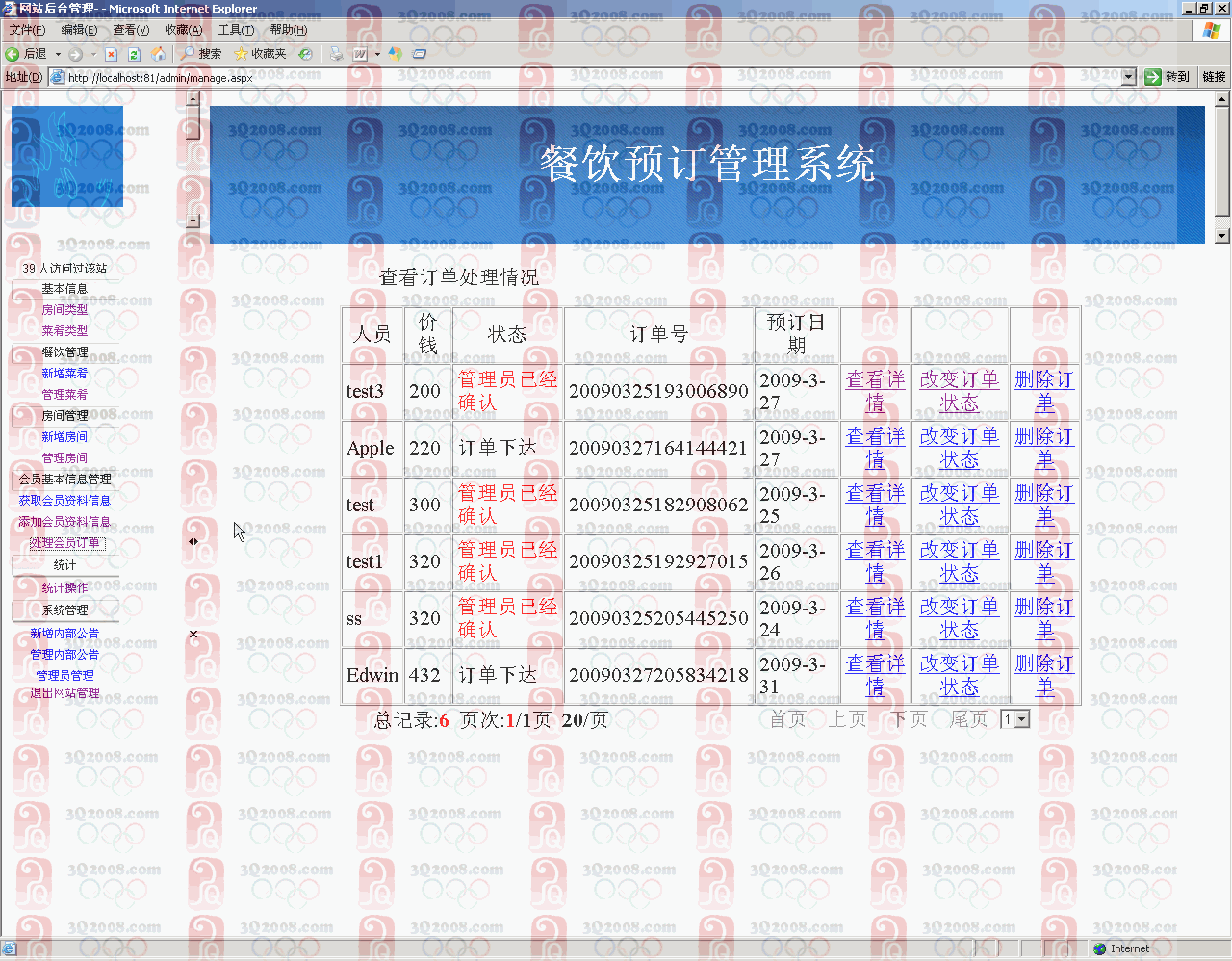Open the 查看(V) menu
Screen dimensions: 1232x961
(131, 30)
